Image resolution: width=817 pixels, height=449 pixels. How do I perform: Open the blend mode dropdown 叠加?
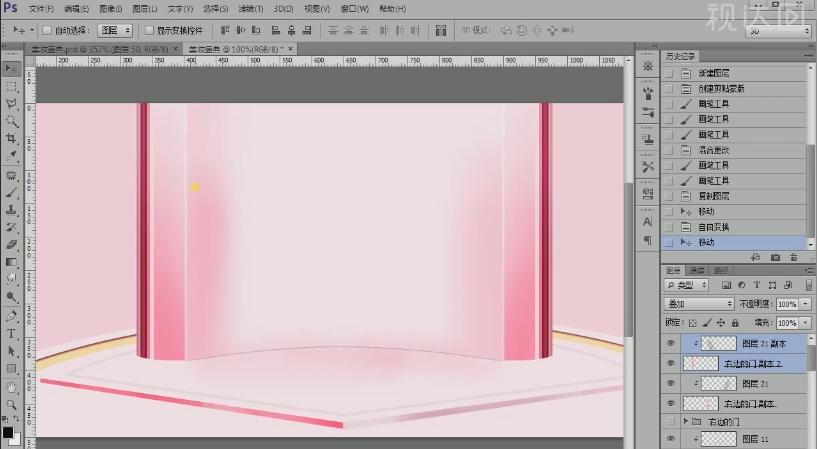pos(700,303)
